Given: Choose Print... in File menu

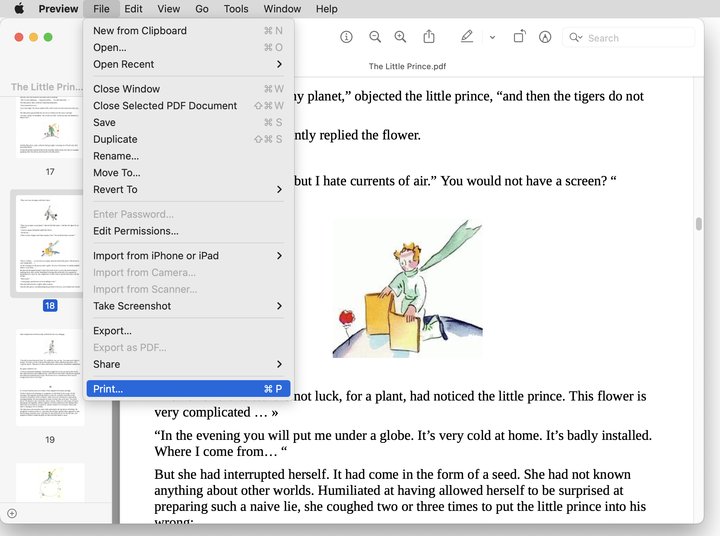Looking at the screenshot, I should (188, 389).
